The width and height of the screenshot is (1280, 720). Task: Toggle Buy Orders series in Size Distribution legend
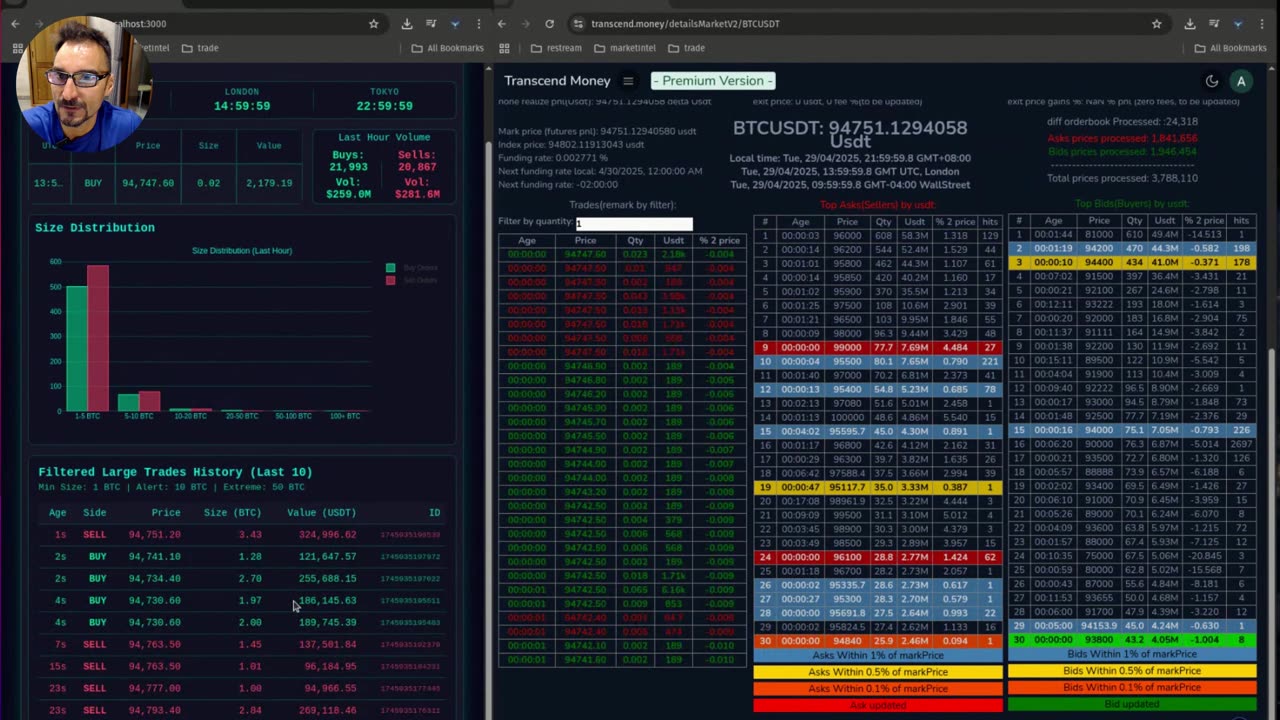412,268
